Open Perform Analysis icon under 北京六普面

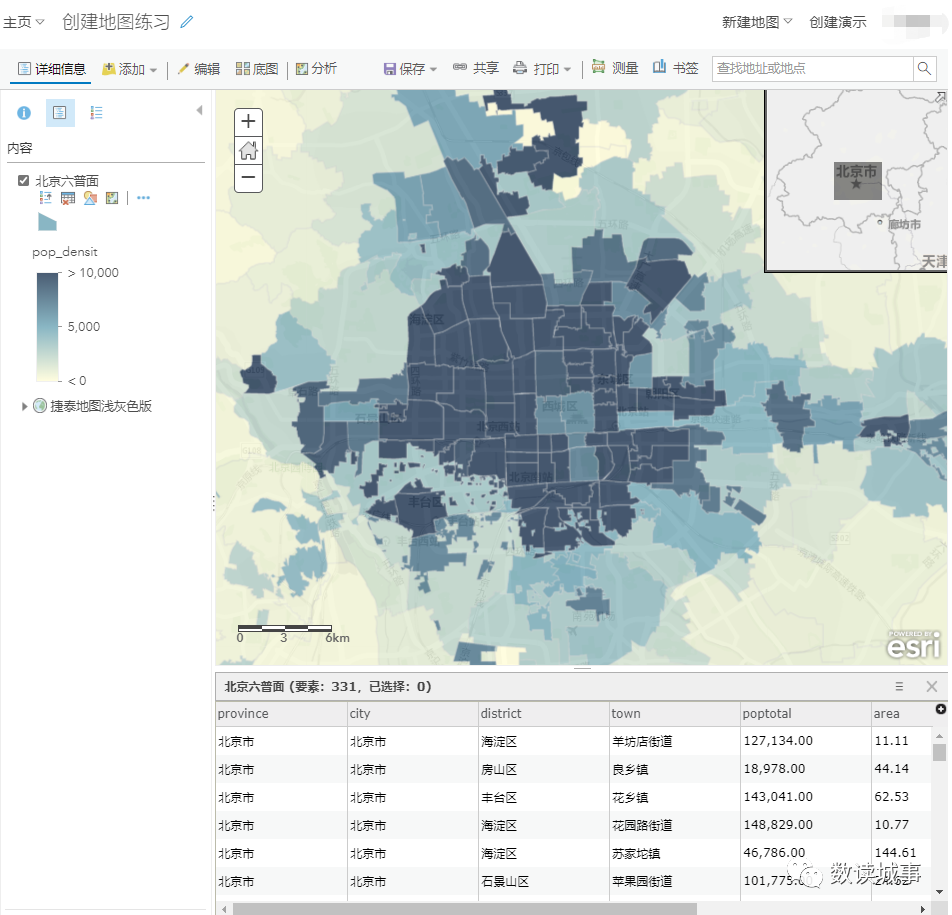click(x=112, y=198)
